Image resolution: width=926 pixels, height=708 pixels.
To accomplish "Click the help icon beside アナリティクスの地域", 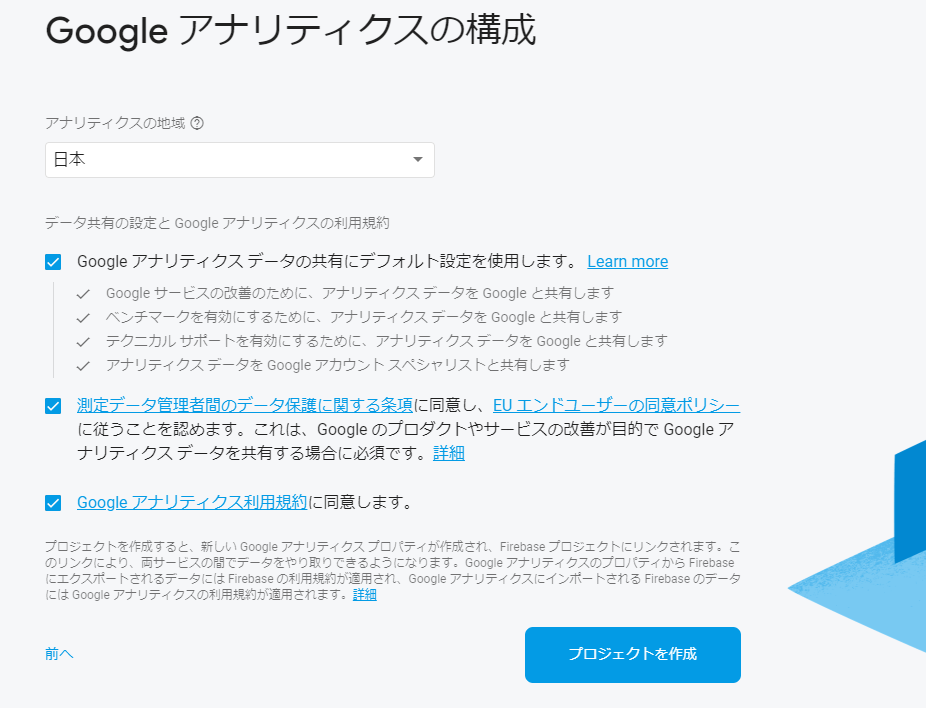I will pyautogui.click(x=198, y=123).
